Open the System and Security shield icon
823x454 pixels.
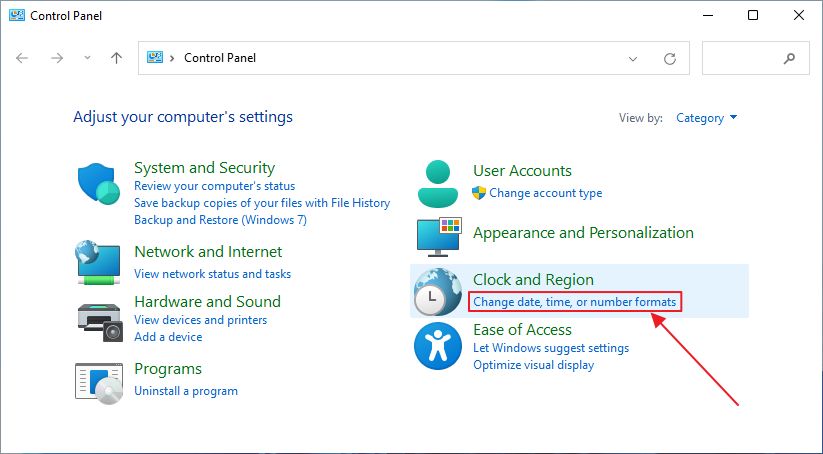[x=99, y=184]
